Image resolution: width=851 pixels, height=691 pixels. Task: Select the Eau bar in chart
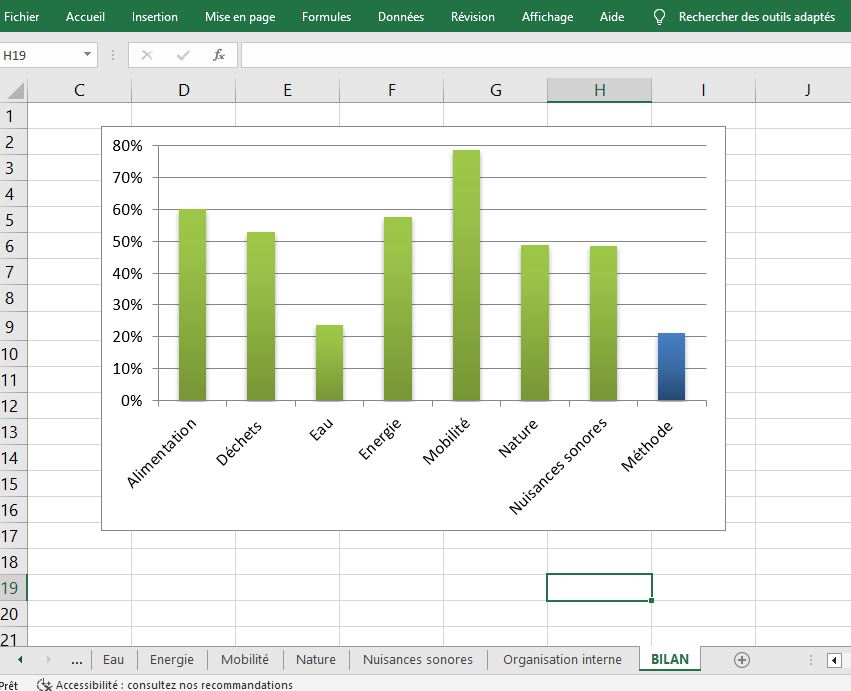coord(329,363)
